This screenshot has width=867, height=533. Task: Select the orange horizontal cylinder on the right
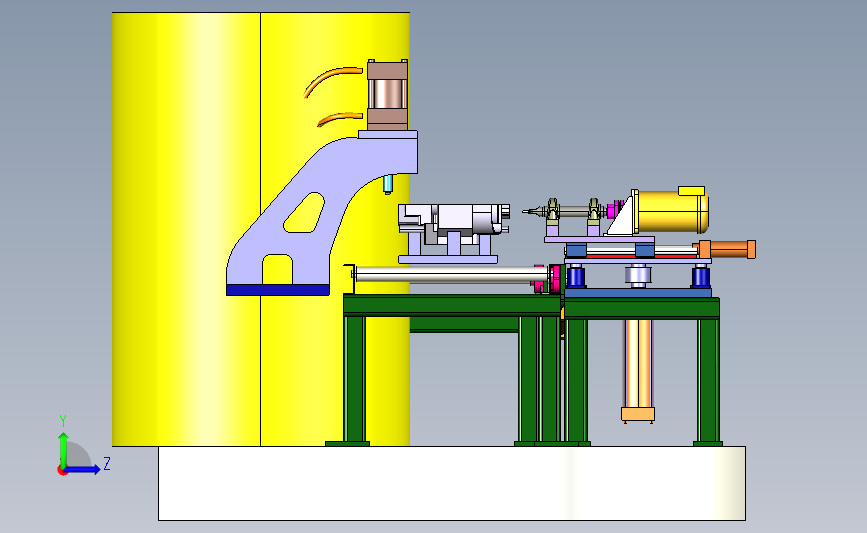pos(727,249)
